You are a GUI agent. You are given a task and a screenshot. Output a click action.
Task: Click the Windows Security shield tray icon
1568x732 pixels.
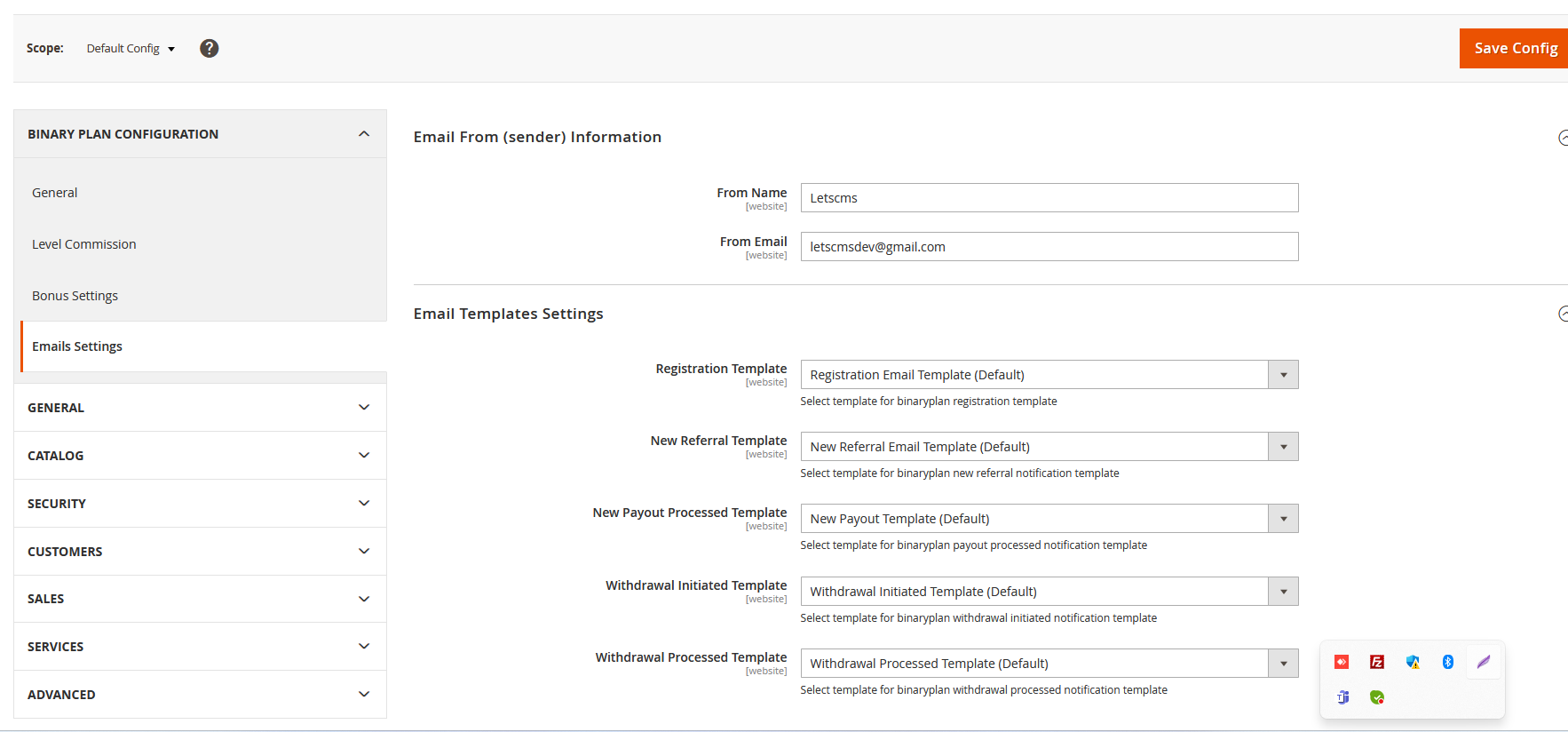pyautogui.click(x=1413, y=662)
